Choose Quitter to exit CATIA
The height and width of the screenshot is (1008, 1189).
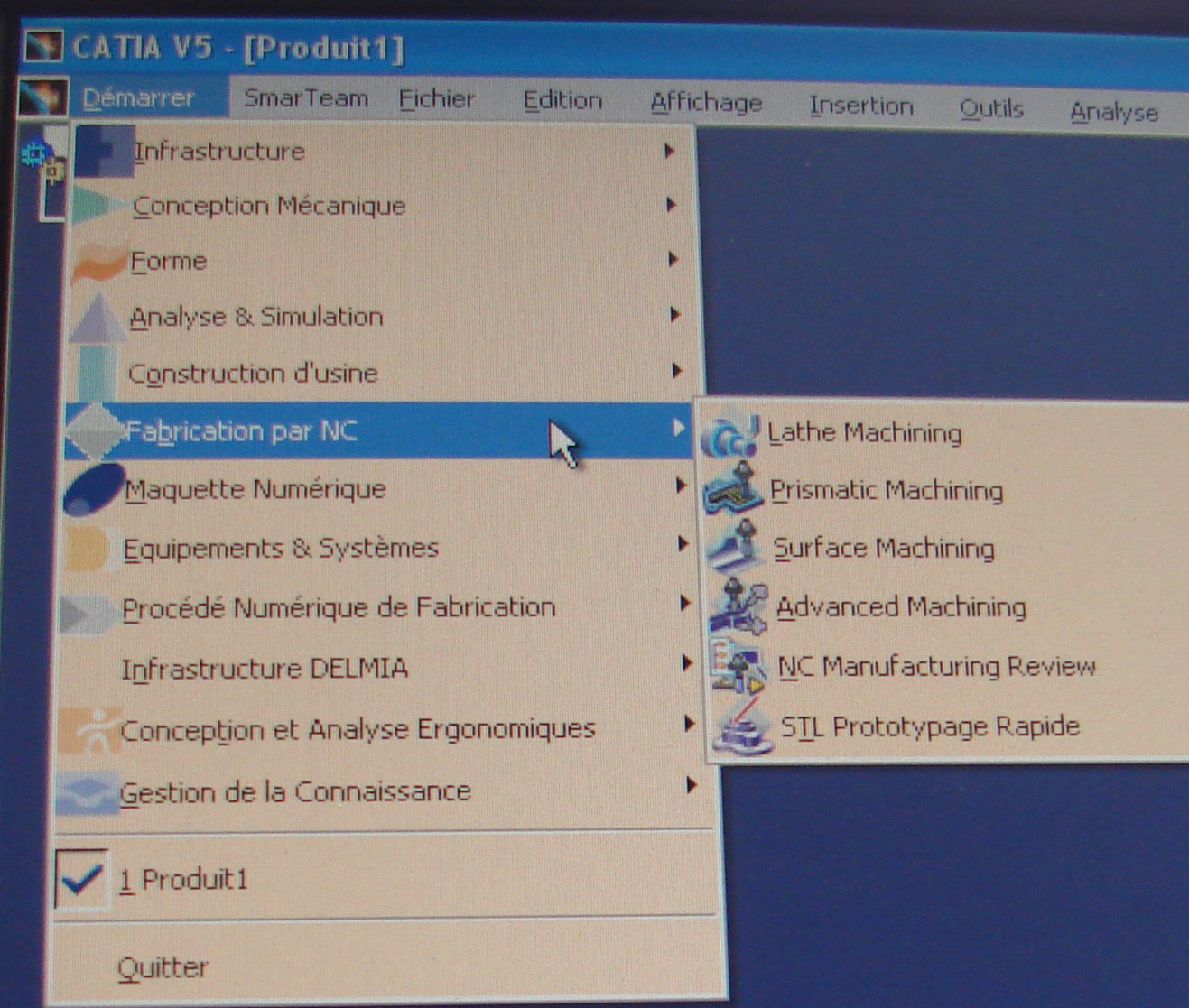click(x=163, y=967)
